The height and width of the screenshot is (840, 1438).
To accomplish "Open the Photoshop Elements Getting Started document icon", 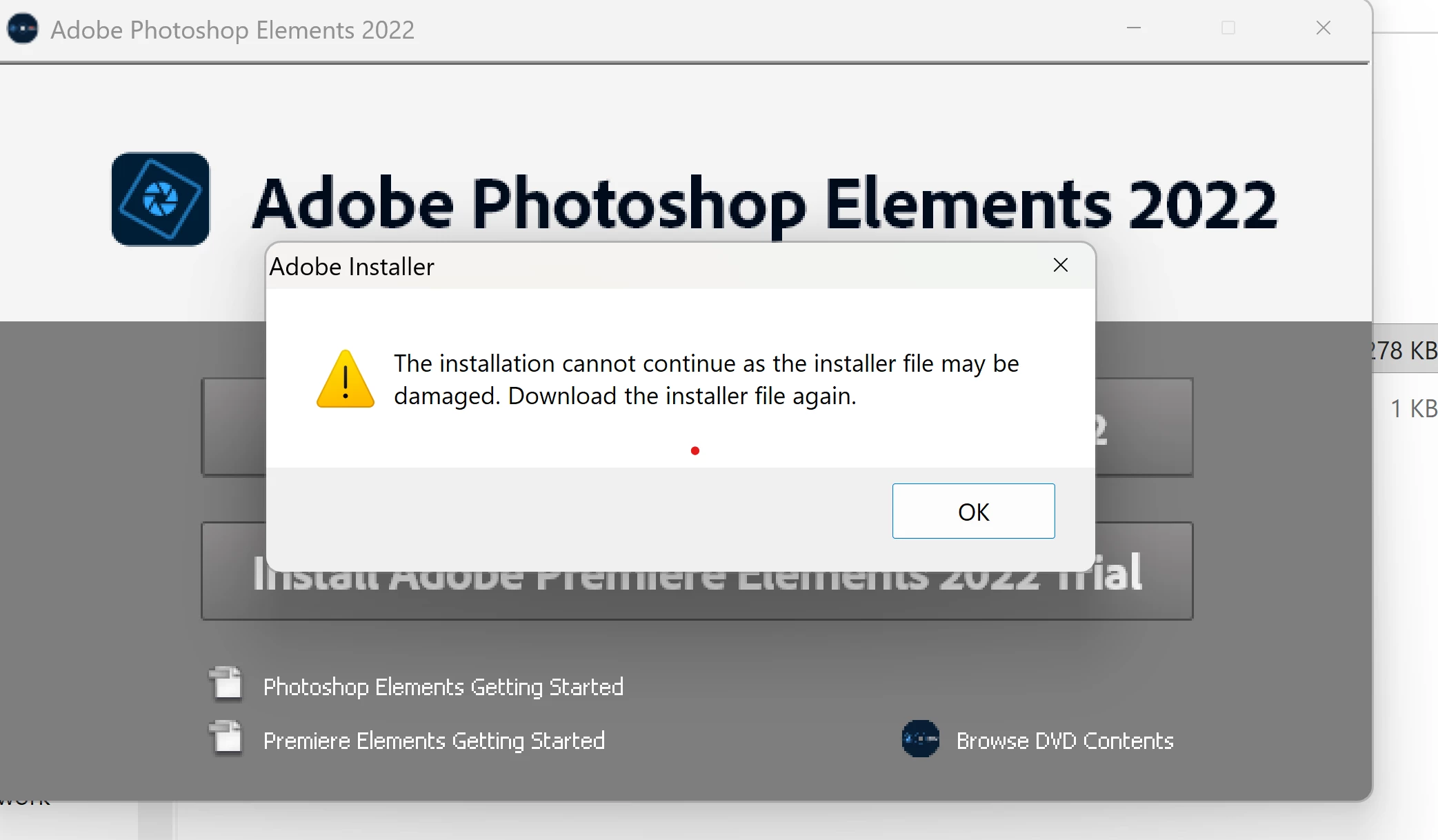I will point(226,684).
